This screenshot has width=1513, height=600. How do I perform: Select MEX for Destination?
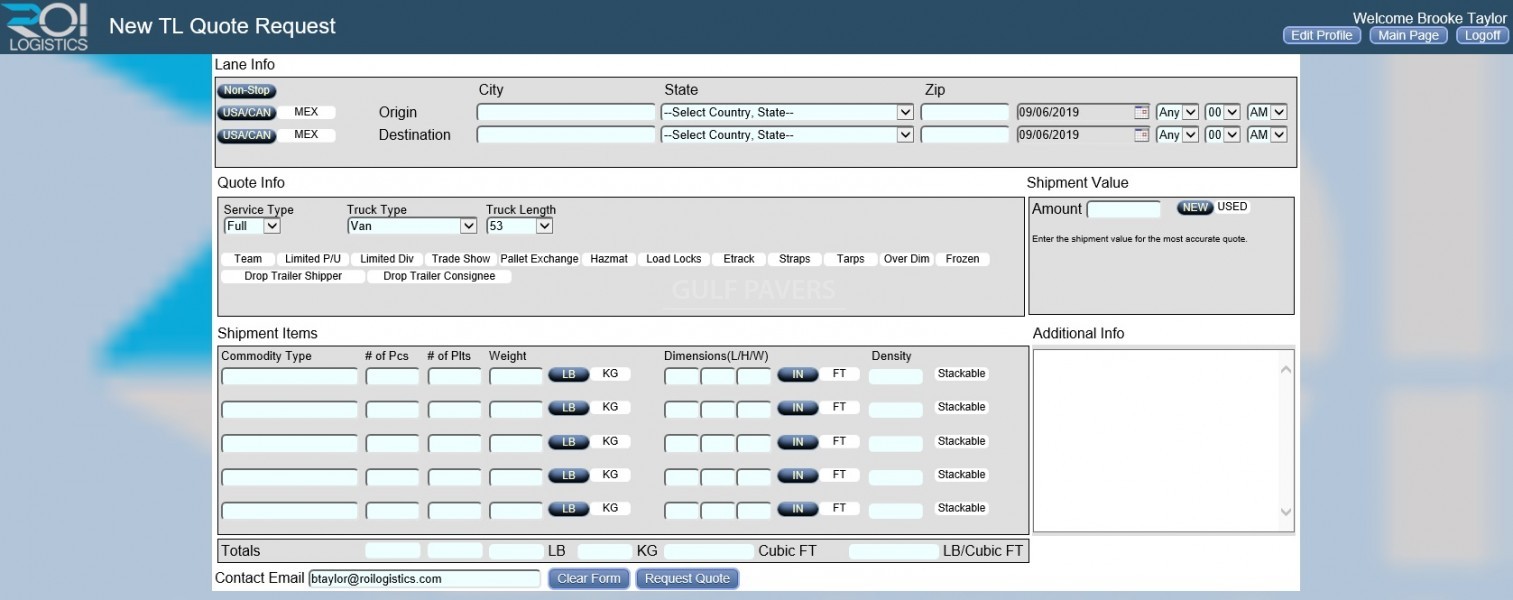tap(306, 135)
